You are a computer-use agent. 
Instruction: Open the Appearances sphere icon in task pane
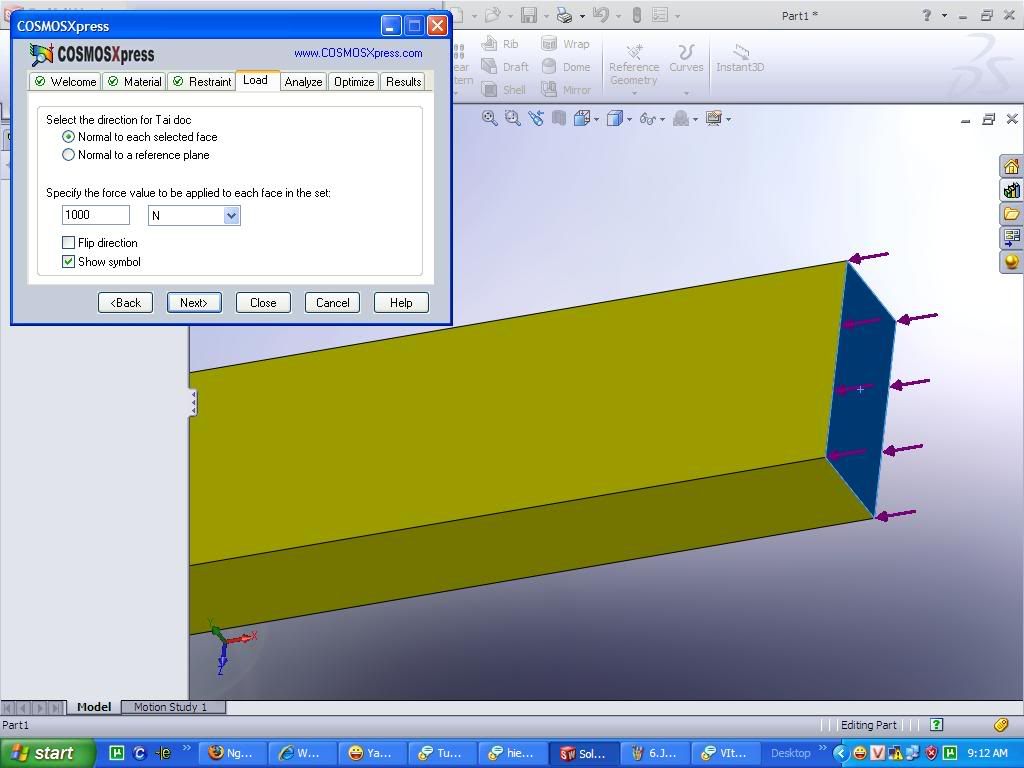coord(1011,262)
